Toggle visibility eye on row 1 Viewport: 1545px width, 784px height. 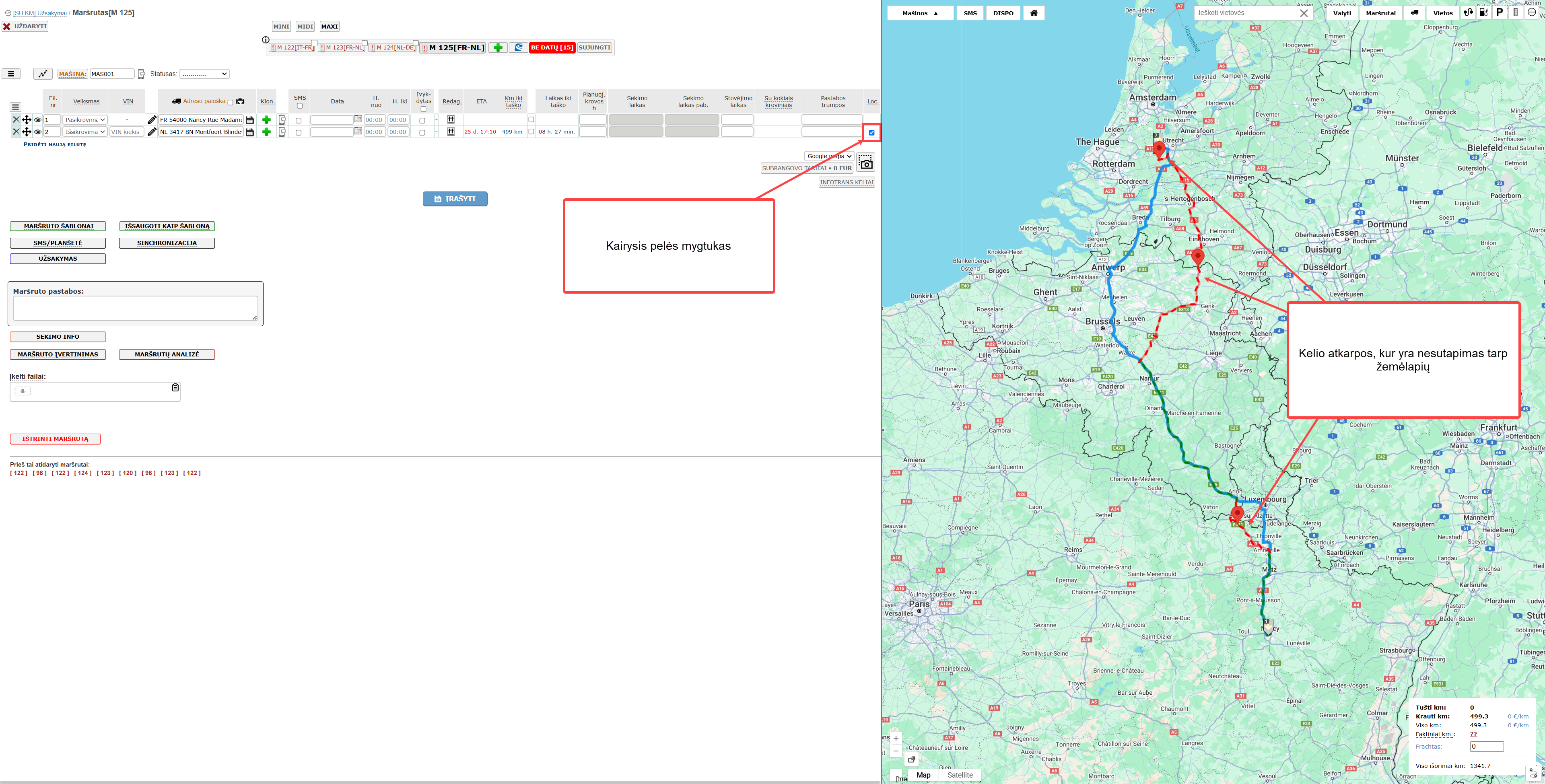point(38,120)
